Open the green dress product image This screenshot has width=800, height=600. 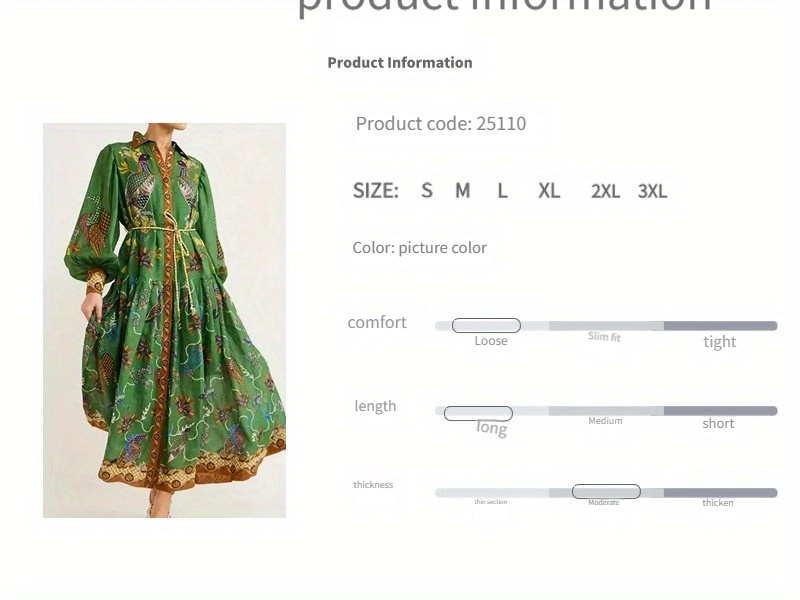point(164,320)
